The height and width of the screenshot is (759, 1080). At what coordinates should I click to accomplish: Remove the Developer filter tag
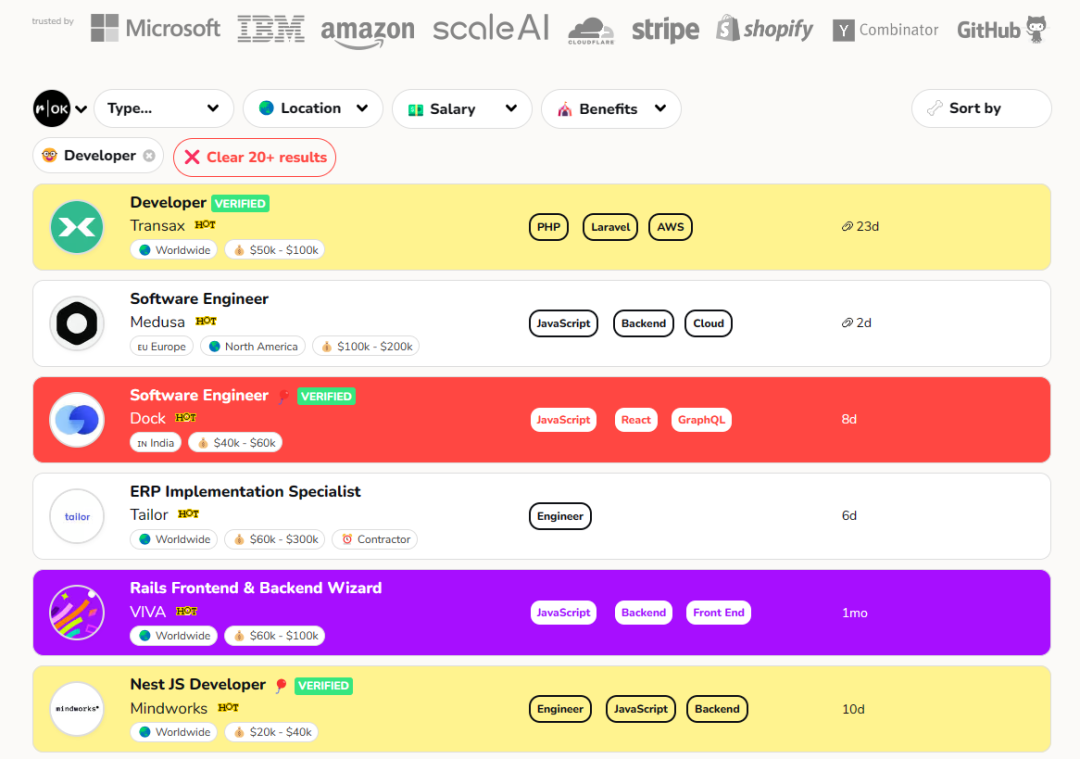149,156
